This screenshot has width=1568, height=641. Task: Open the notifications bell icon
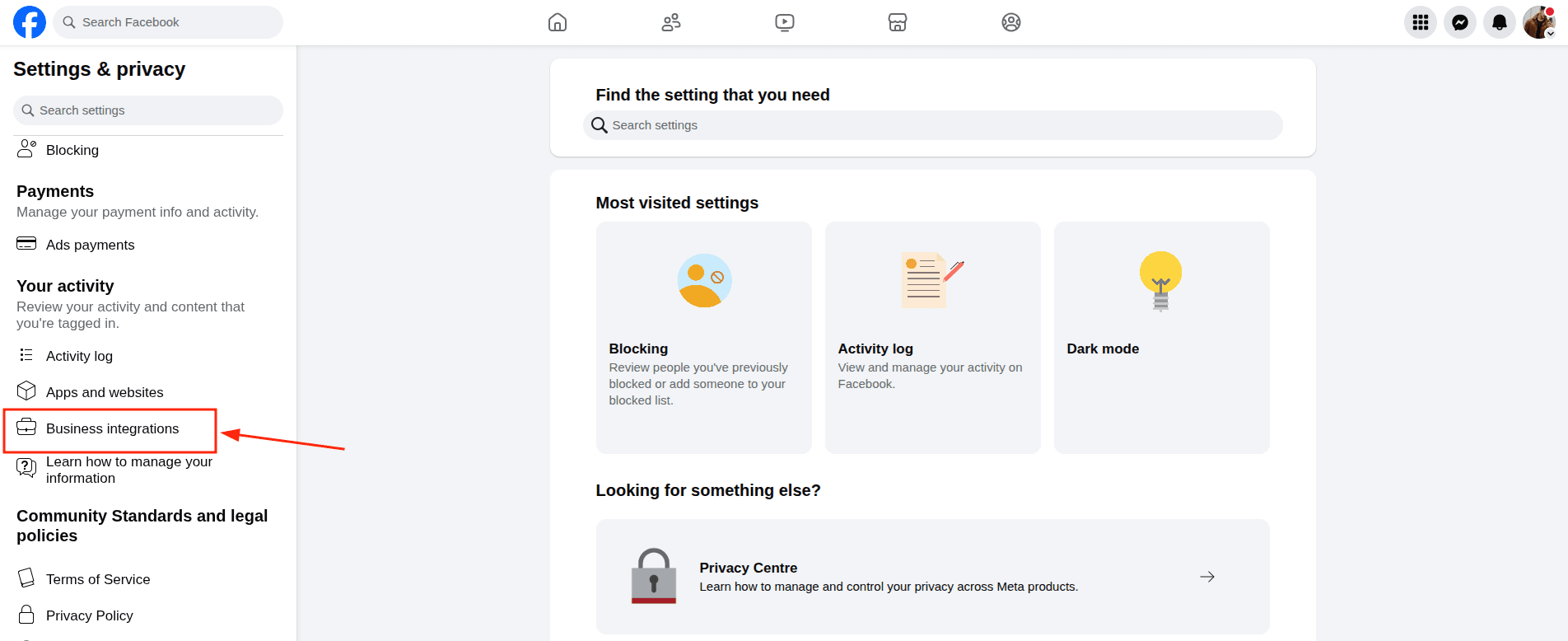(1500, 22)
